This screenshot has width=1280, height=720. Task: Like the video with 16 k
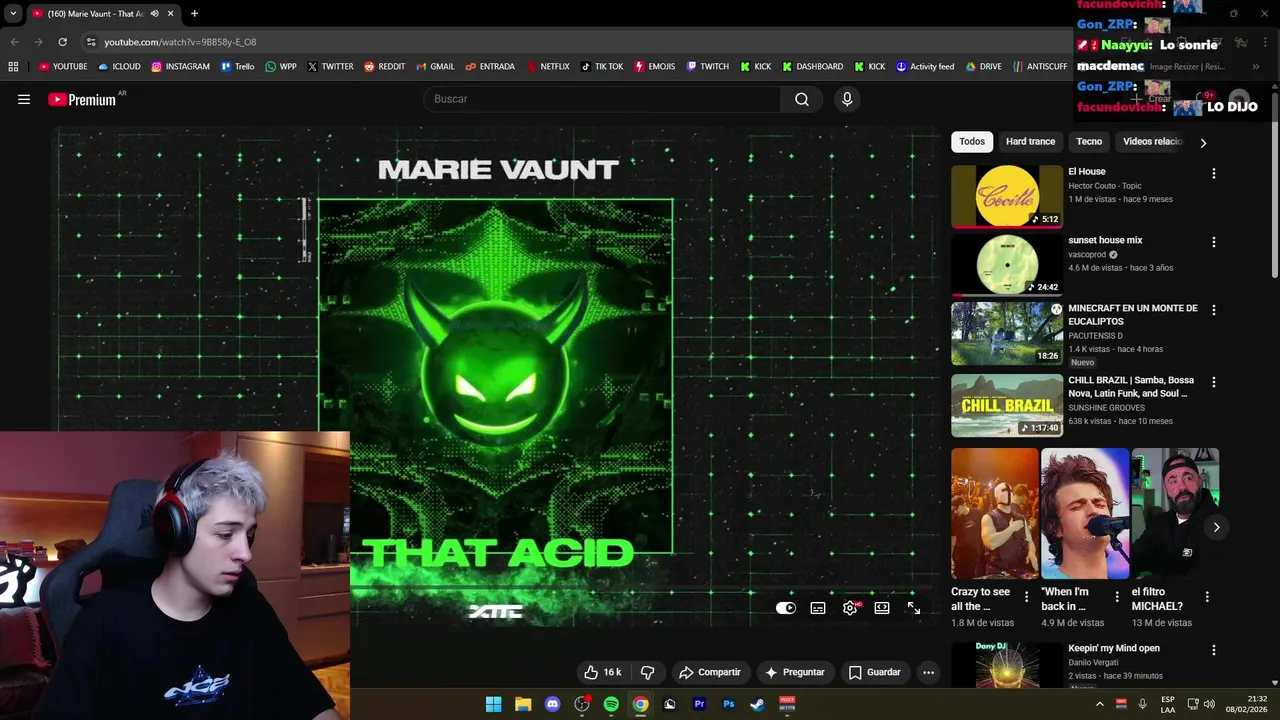(603, 672)
